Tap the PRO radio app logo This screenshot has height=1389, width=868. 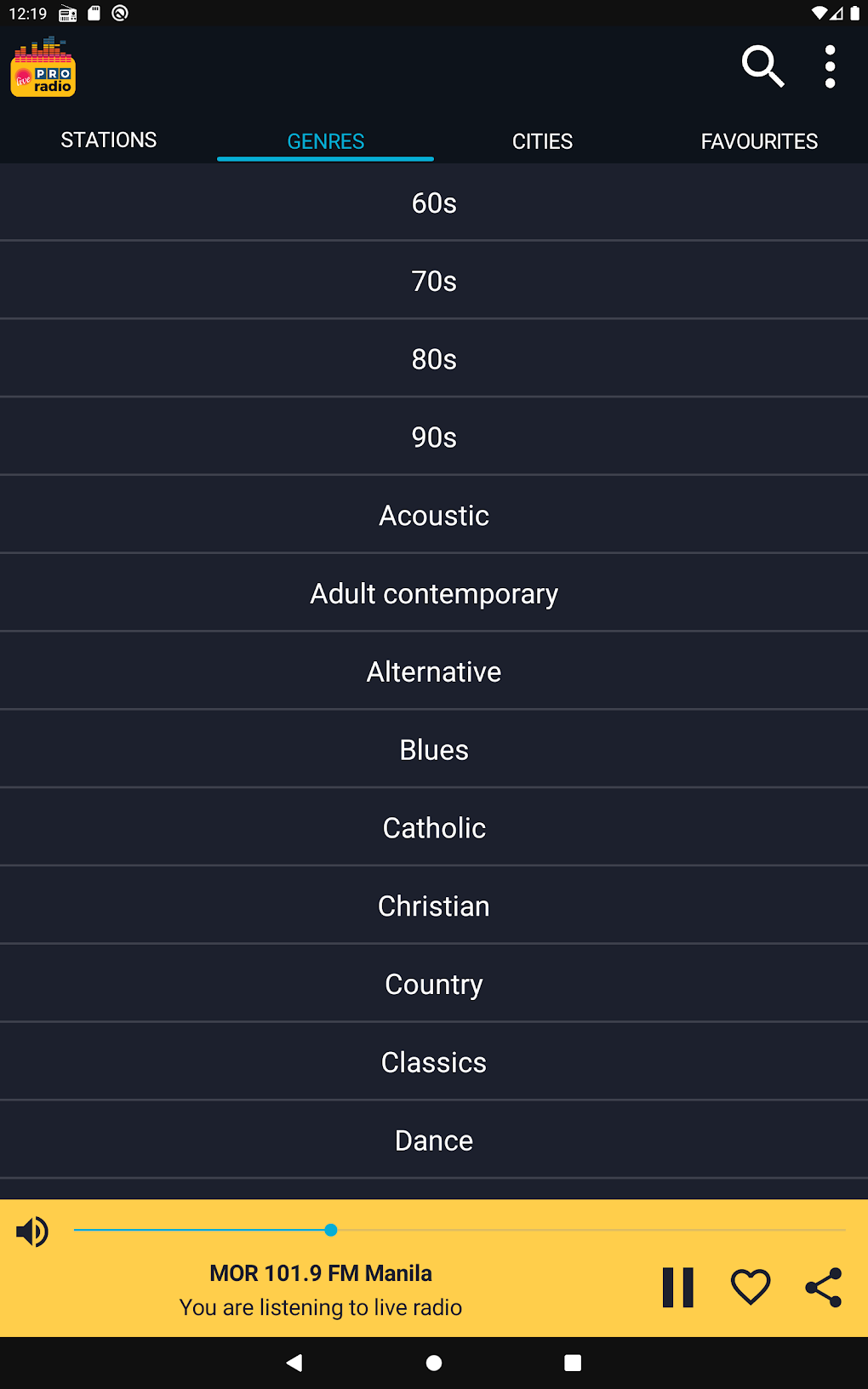[x=43, y=67]
